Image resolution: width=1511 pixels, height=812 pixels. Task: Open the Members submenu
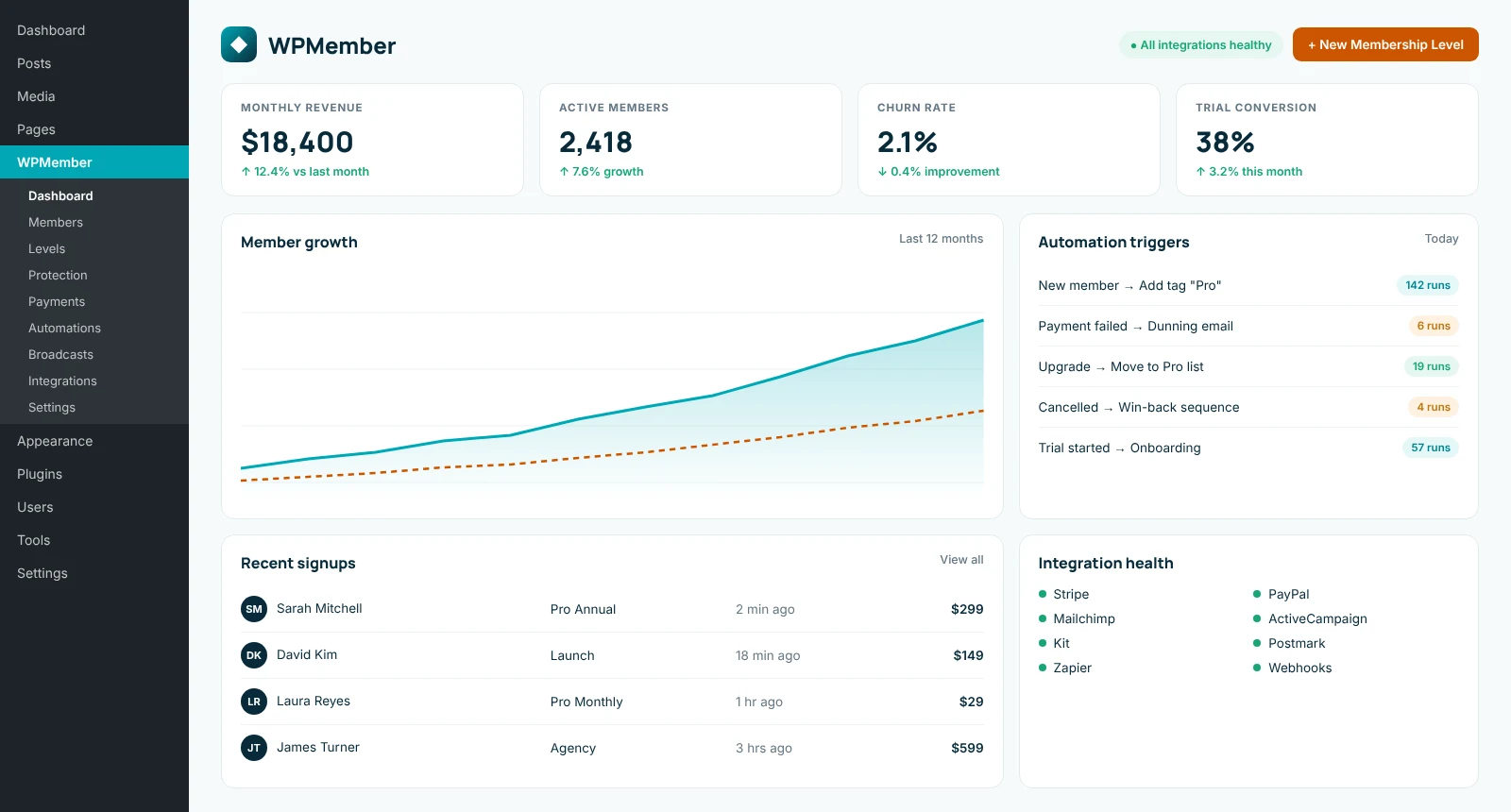click(94, 222)
